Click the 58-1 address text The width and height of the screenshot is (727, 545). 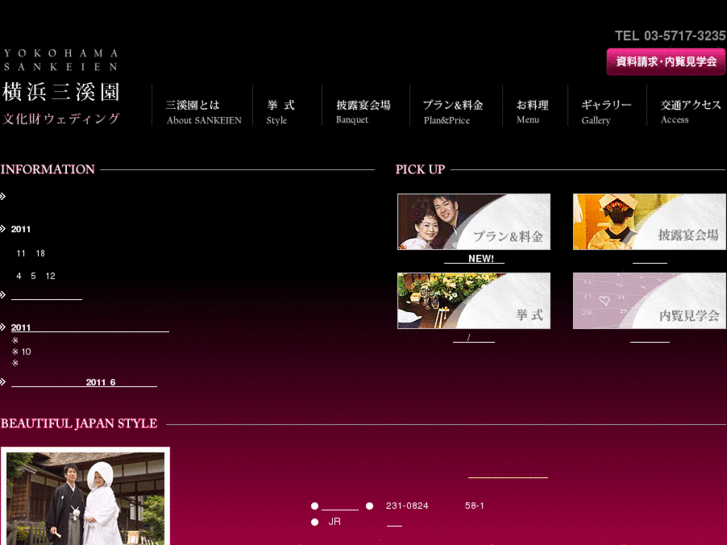click(x=474, y=506)
